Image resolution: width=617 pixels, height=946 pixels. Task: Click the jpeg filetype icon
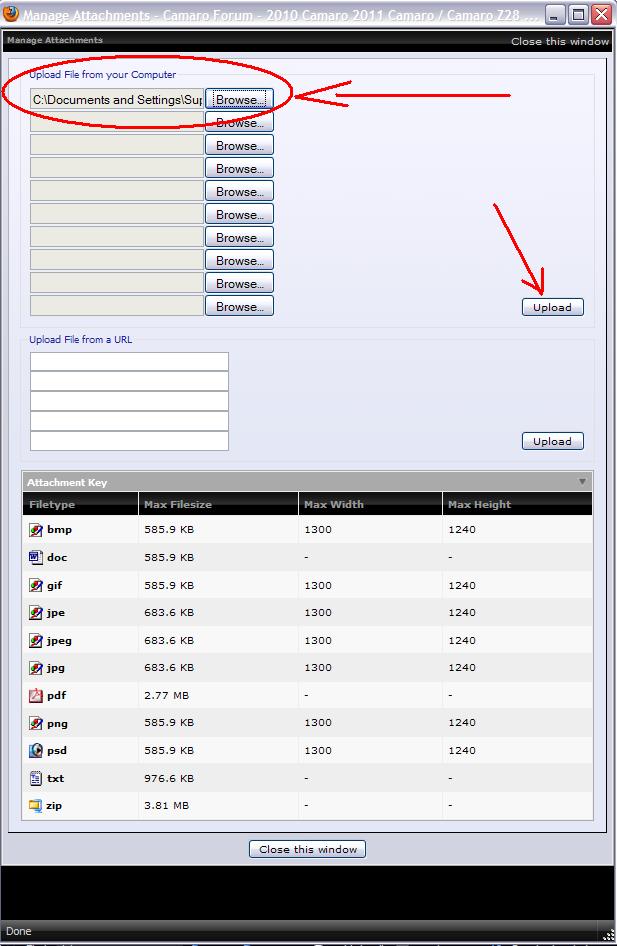(x=36, y=640)
